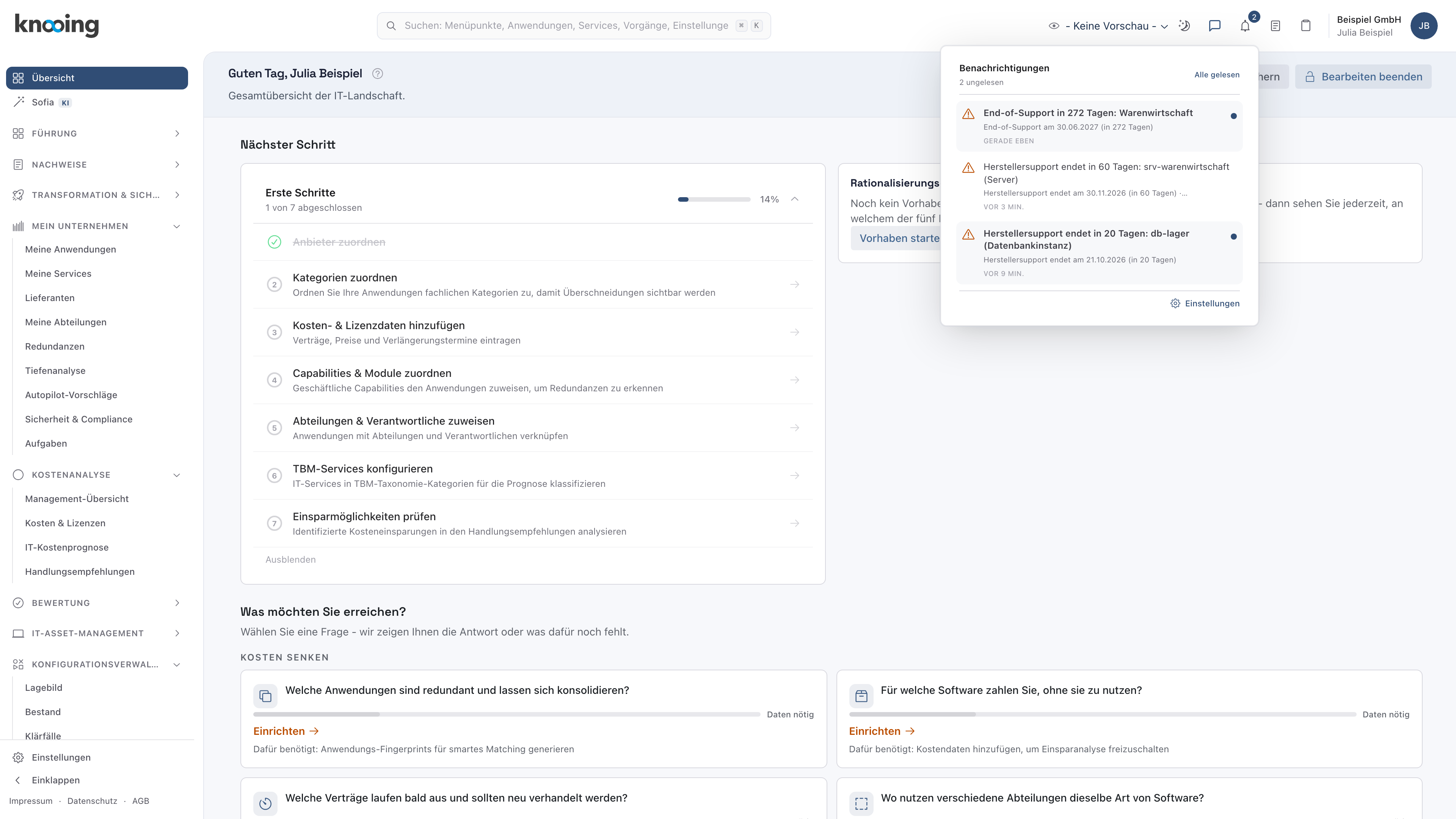
Task: Open the Impressum footer link
Action: coord(30,801)
